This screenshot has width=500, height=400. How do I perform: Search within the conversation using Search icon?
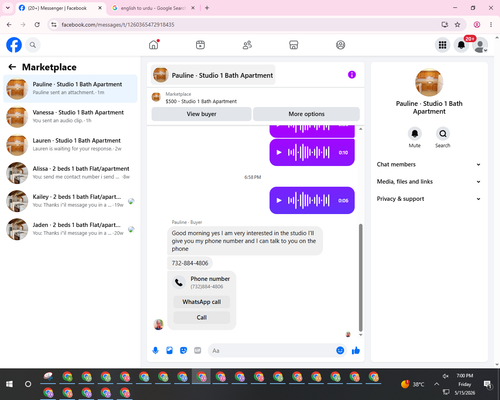point(443,134)
